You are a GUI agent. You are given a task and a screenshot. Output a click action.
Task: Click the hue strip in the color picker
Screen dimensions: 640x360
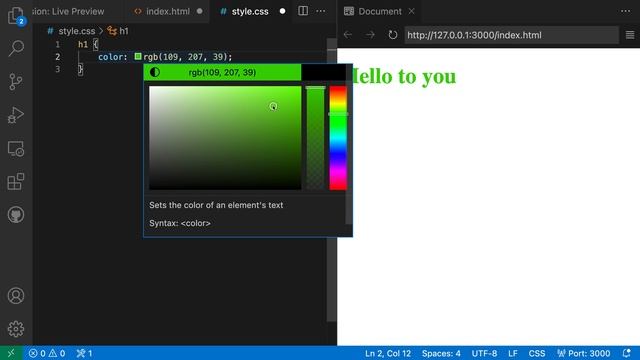[x=338, y=138]
